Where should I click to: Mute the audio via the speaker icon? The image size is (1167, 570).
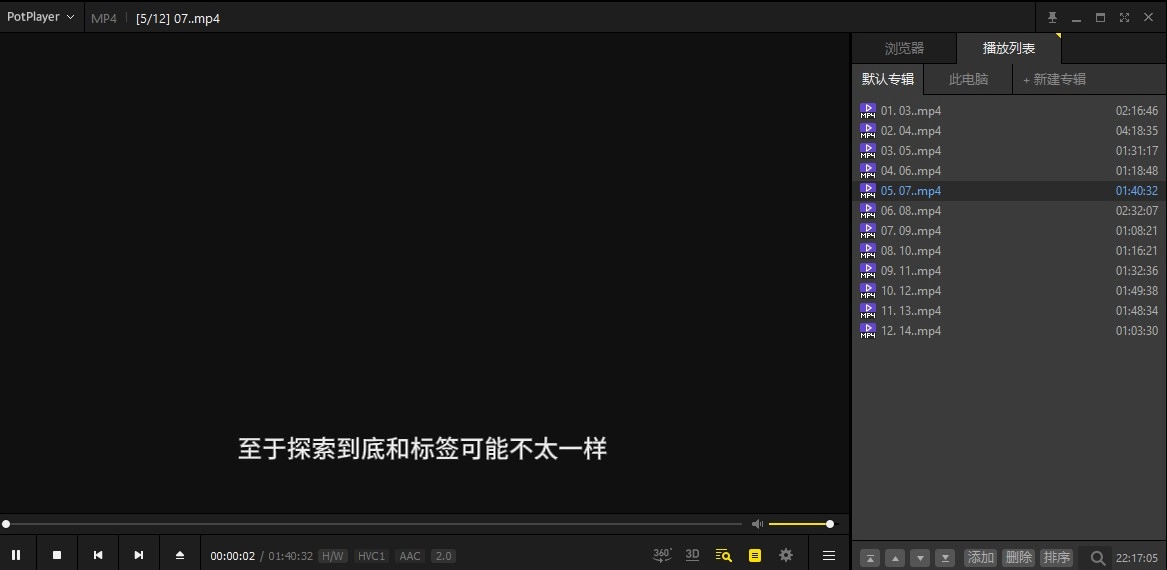757,524
